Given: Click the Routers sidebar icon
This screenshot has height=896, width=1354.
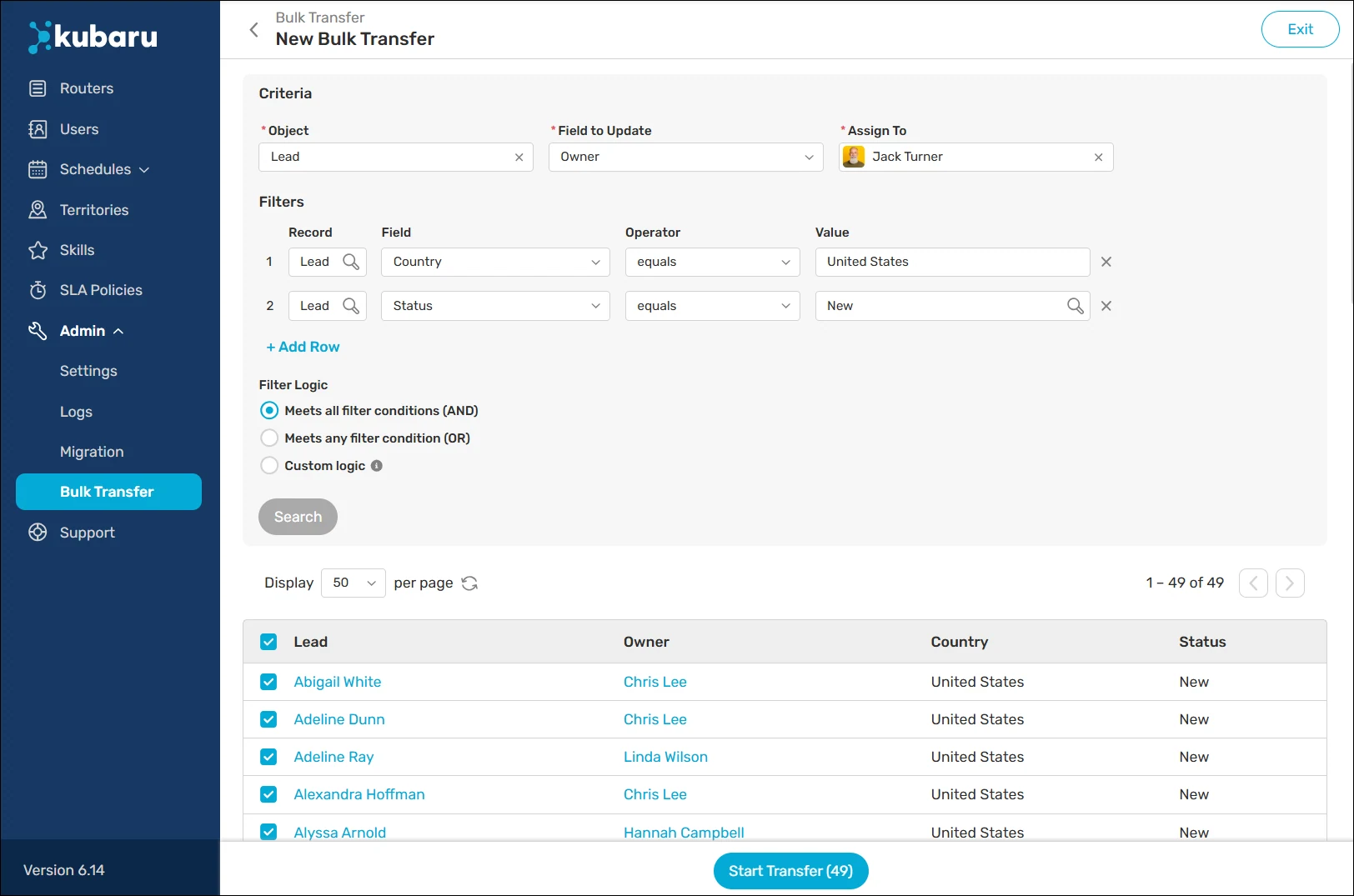Looking at the screenshot, I should pos(38,88).
